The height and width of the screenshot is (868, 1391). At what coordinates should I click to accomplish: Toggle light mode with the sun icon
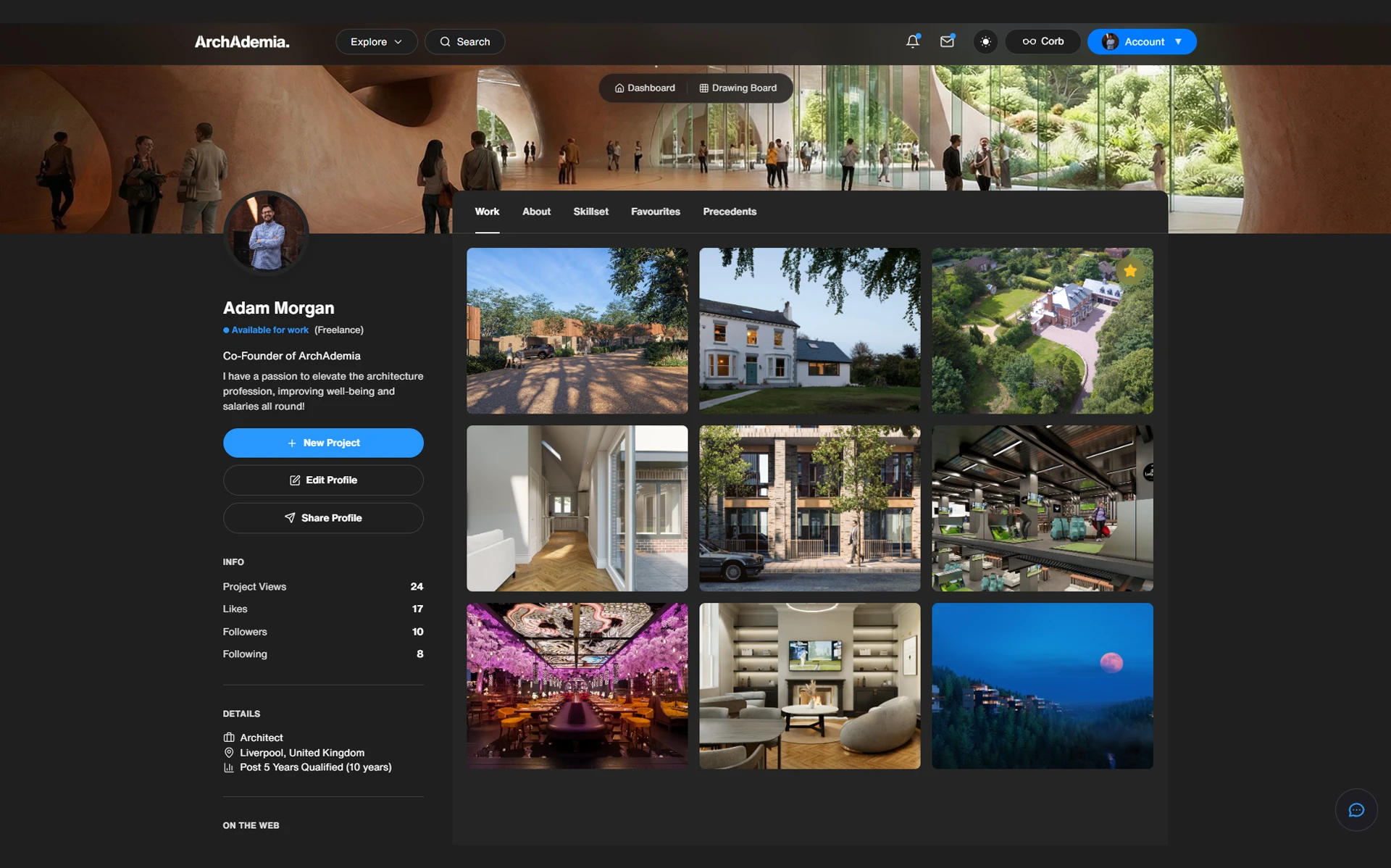coord(985,41)
